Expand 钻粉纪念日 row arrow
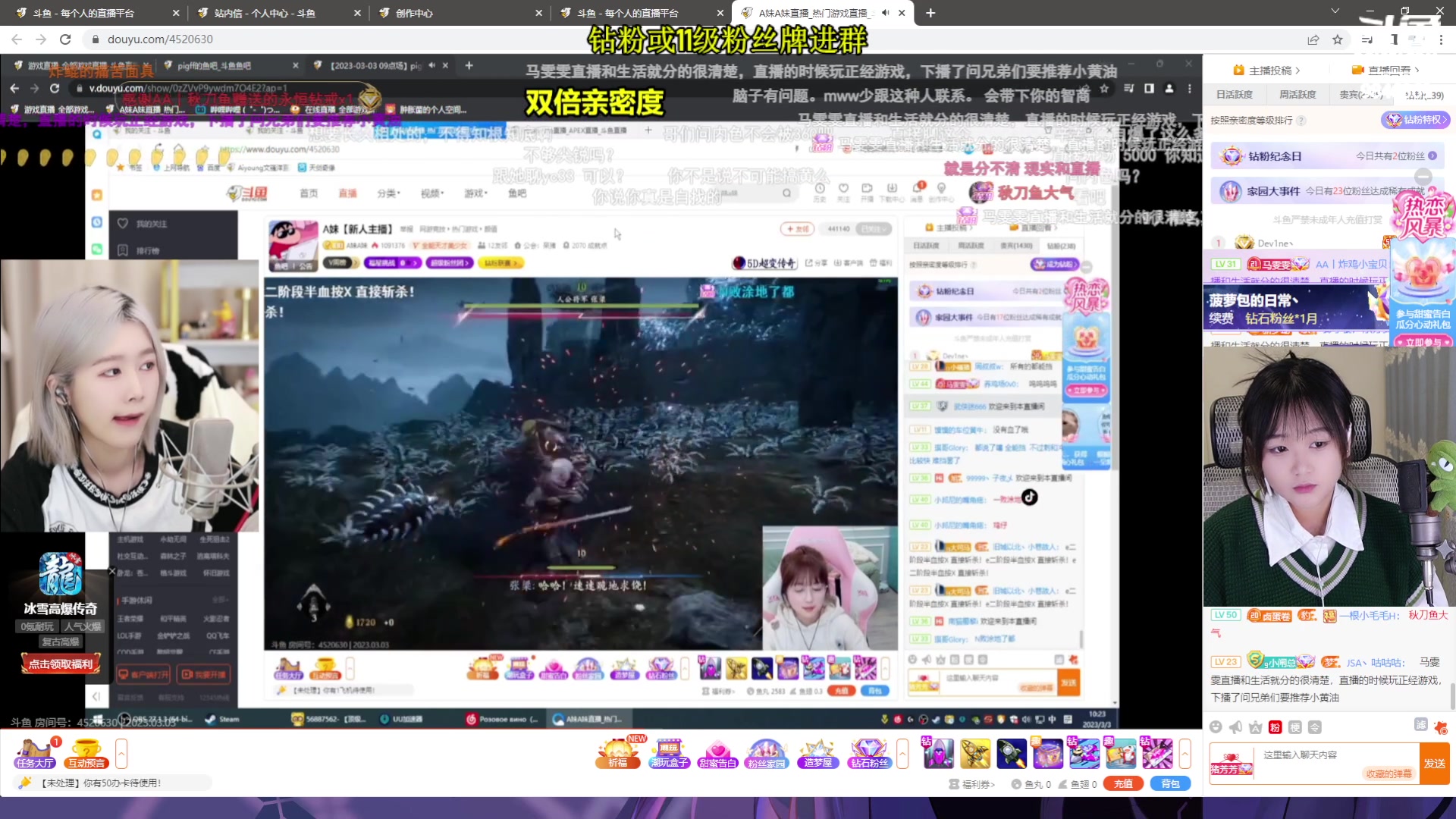 (1432, 156)
